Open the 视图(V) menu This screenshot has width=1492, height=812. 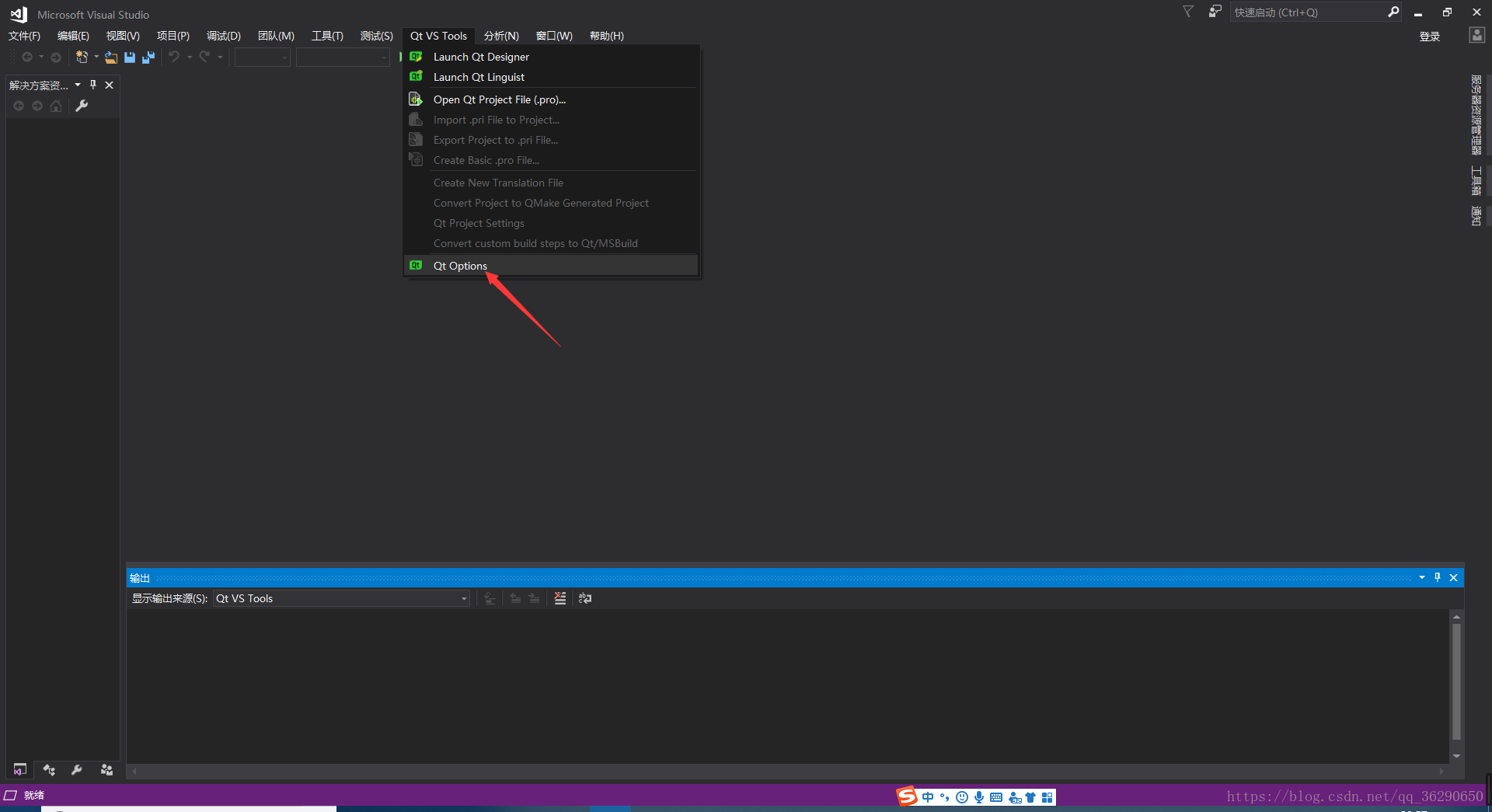pyautogui.click(x=123, y=36)
